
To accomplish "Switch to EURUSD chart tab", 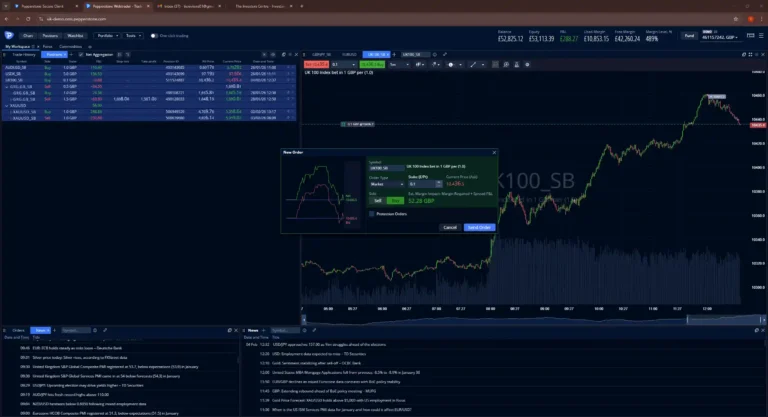I will 349,54.
